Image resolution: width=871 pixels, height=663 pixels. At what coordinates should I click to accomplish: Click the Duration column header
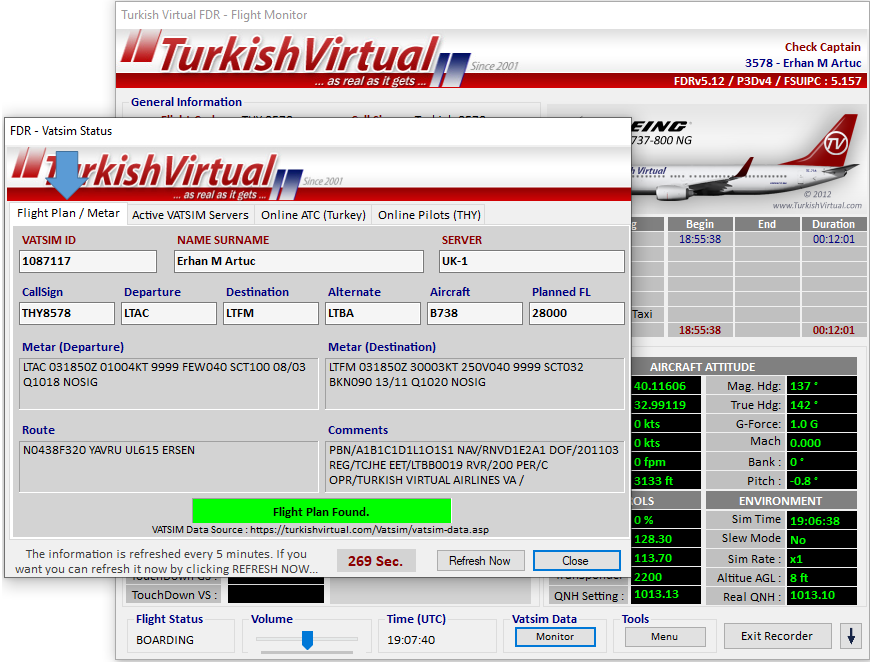tap(833, 224)
